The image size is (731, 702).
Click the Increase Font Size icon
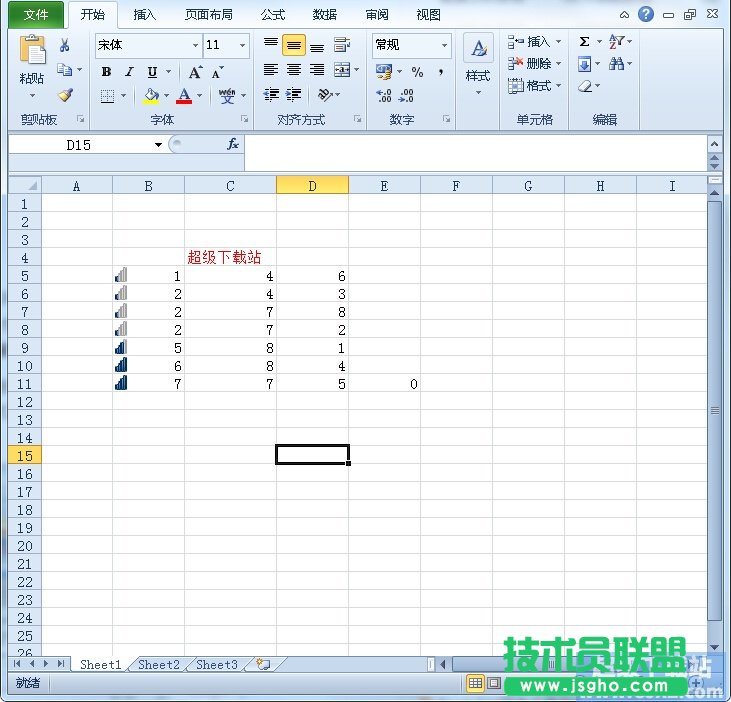(x=195, y=72)
